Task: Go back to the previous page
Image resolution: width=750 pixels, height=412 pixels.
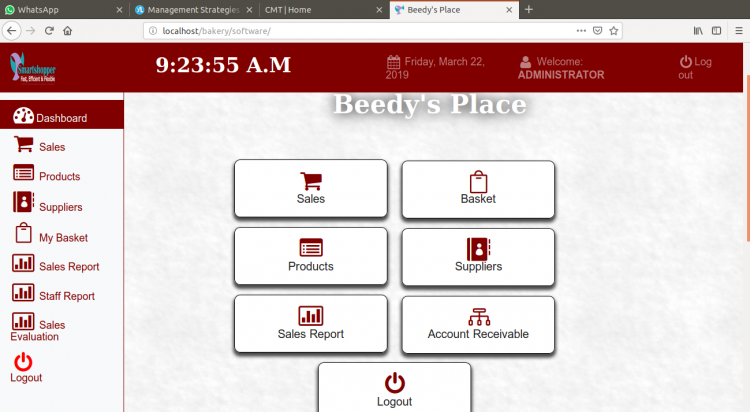Action: tap(12, 31)
